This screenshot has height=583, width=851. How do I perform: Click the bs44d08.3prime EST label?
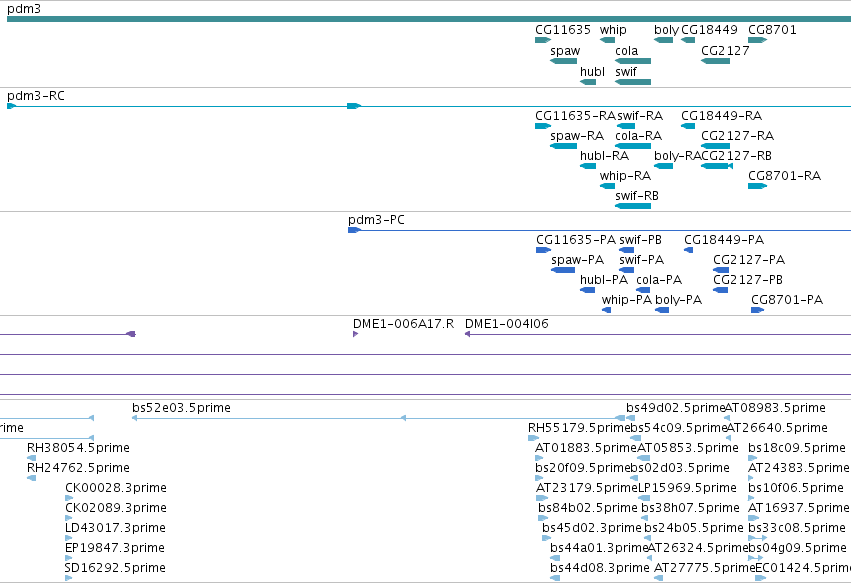(x=600, y=569)
